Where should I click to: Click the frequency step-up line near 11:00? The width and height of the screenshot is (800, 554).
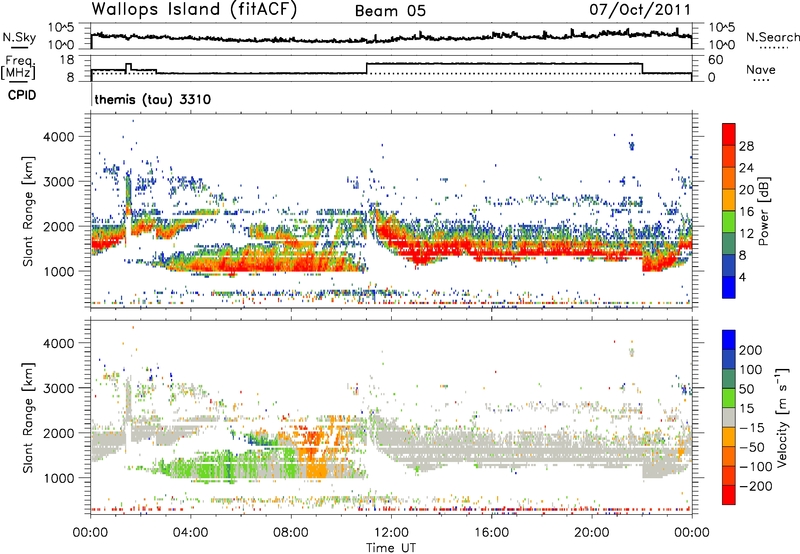tap(367, 68)
